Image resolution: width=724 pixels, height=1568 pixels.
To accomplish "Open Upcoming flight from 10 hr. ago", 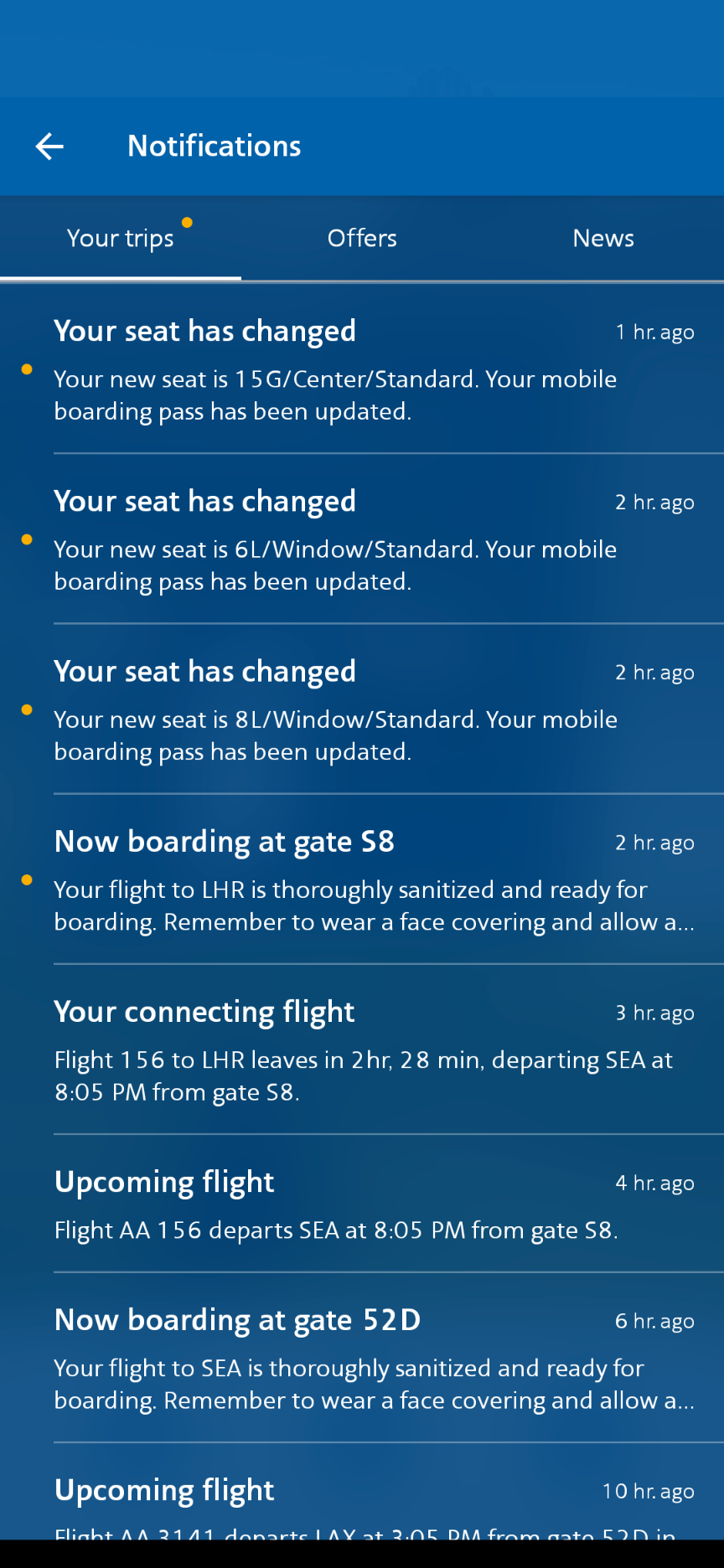I will 362,1492.
